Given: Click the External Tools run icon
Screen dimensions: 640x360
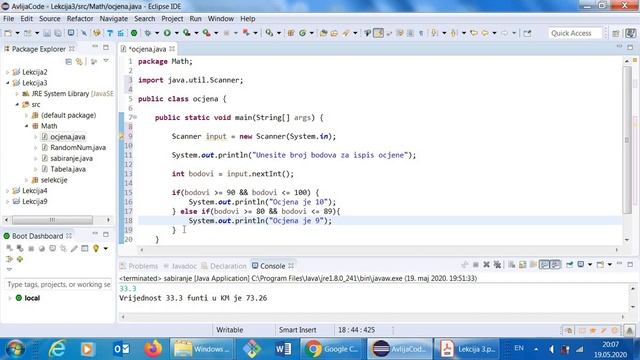Looking at the screenshot, I should coord(207,33).
